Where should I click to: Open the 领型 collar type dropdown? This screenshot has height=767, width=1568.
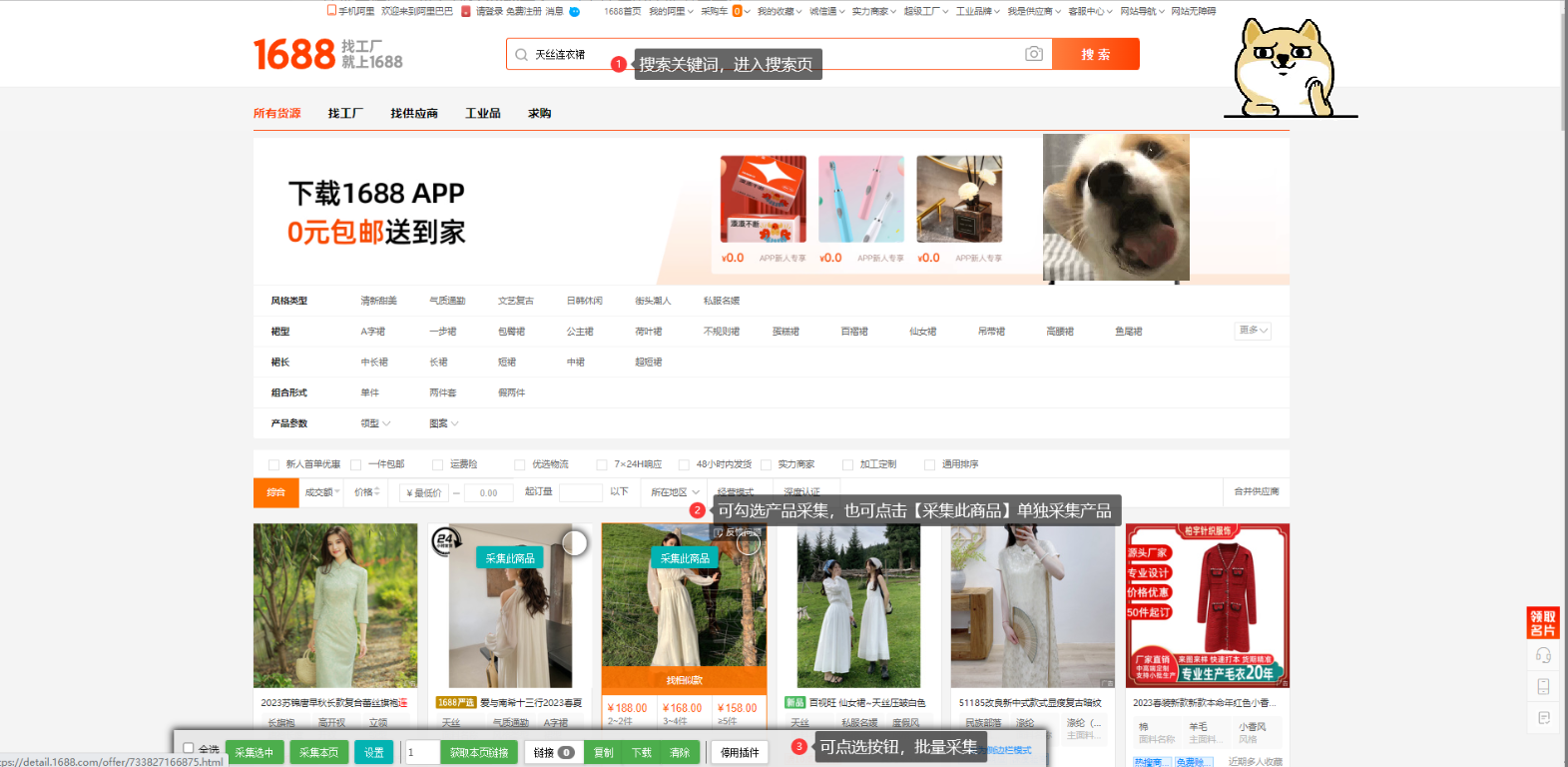click(375, 423)
